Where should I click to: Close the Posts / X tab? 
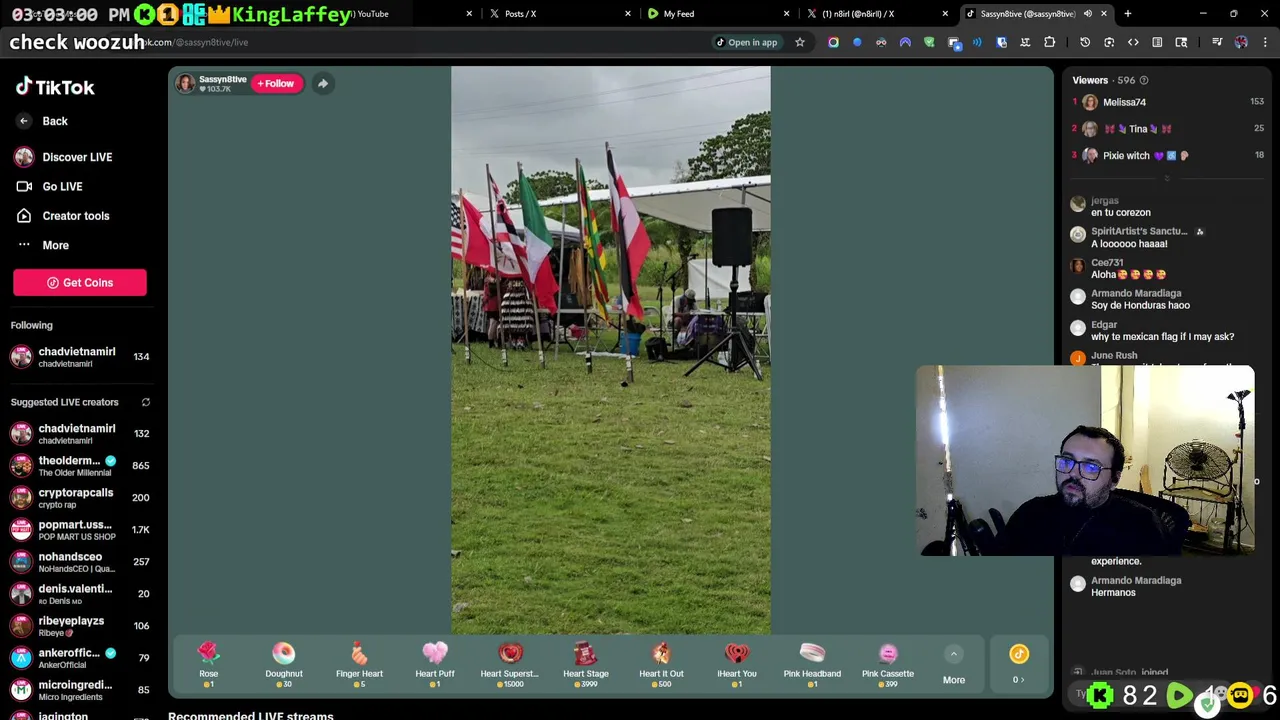click(x=628, y=14)
